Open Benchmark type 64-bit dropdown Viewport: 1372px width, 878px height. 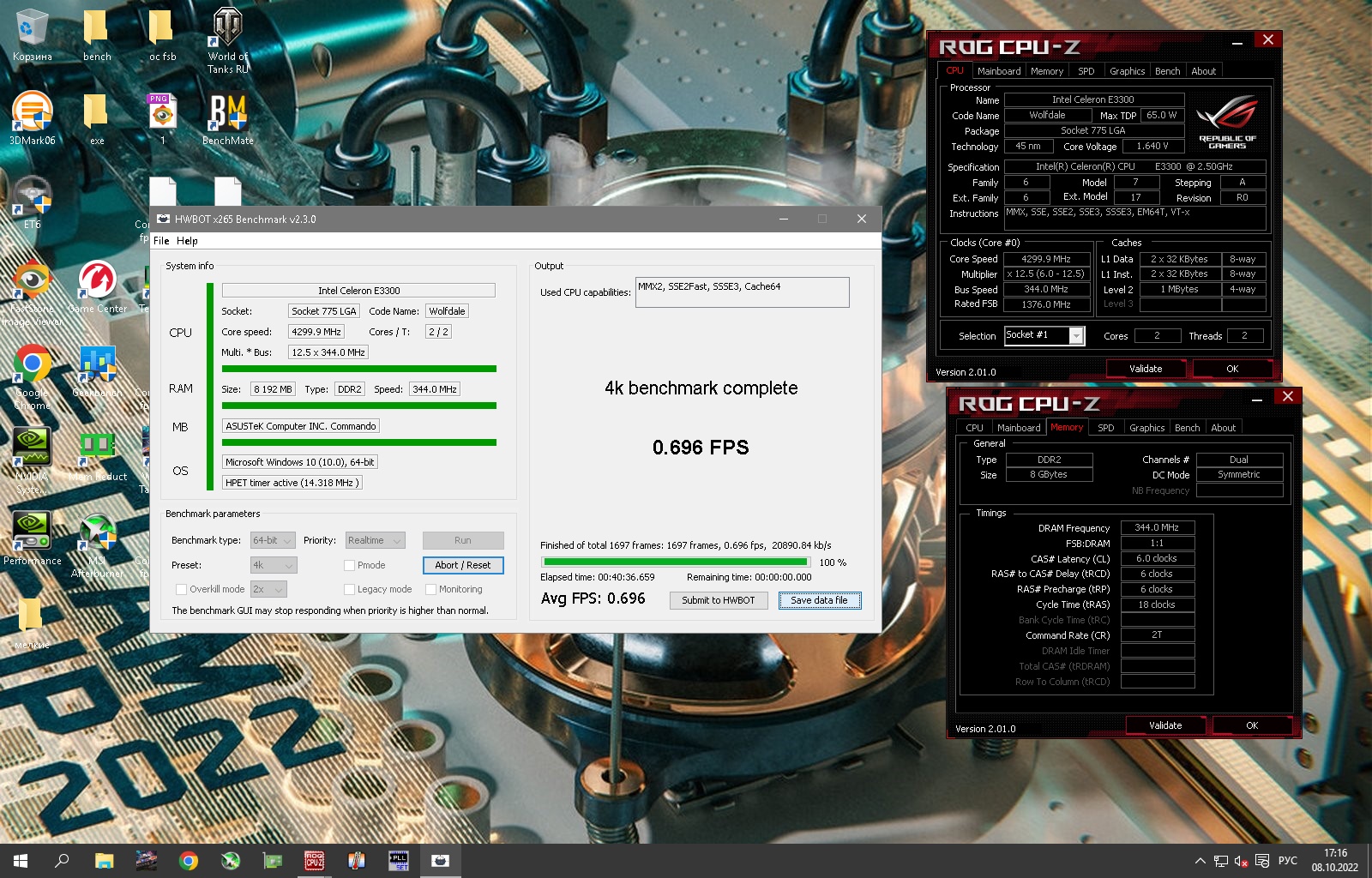[x=273, y=540]
